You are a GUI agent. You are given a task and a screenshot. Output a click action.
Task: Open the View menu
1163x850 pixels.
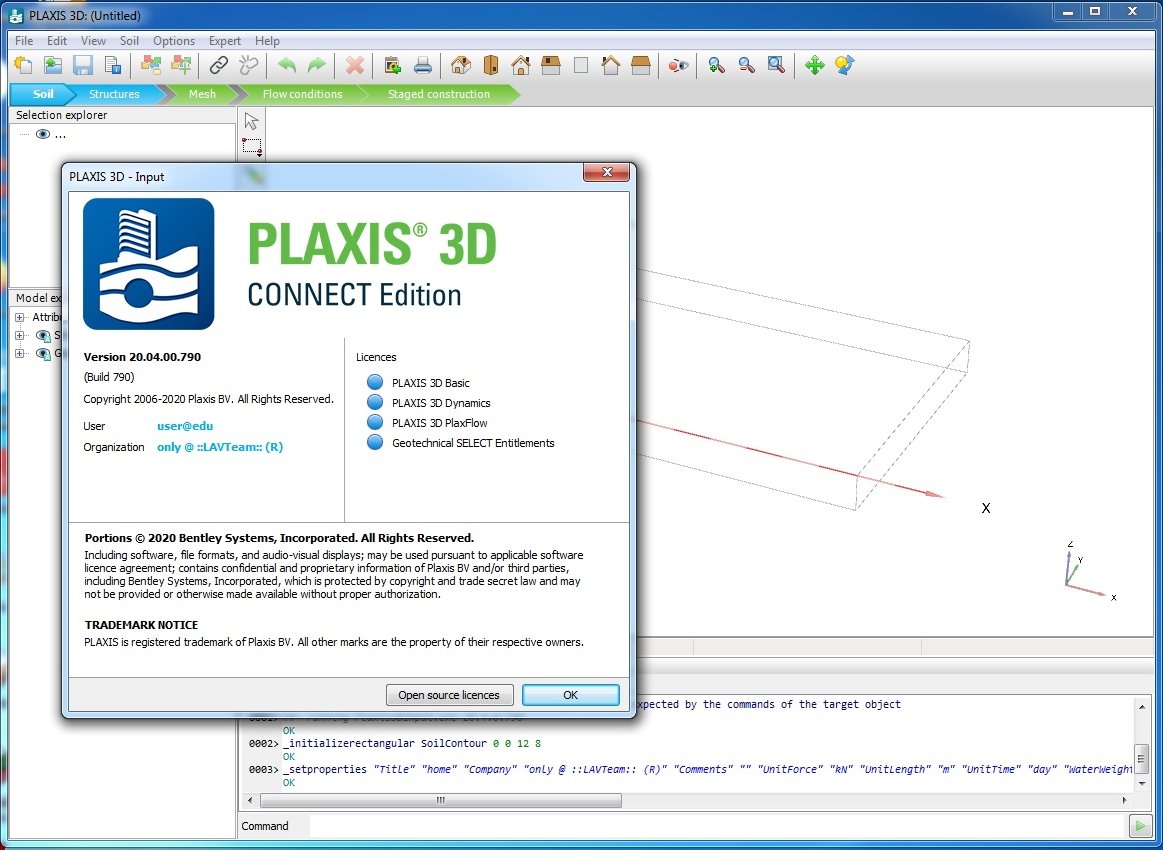pos(93,41)
